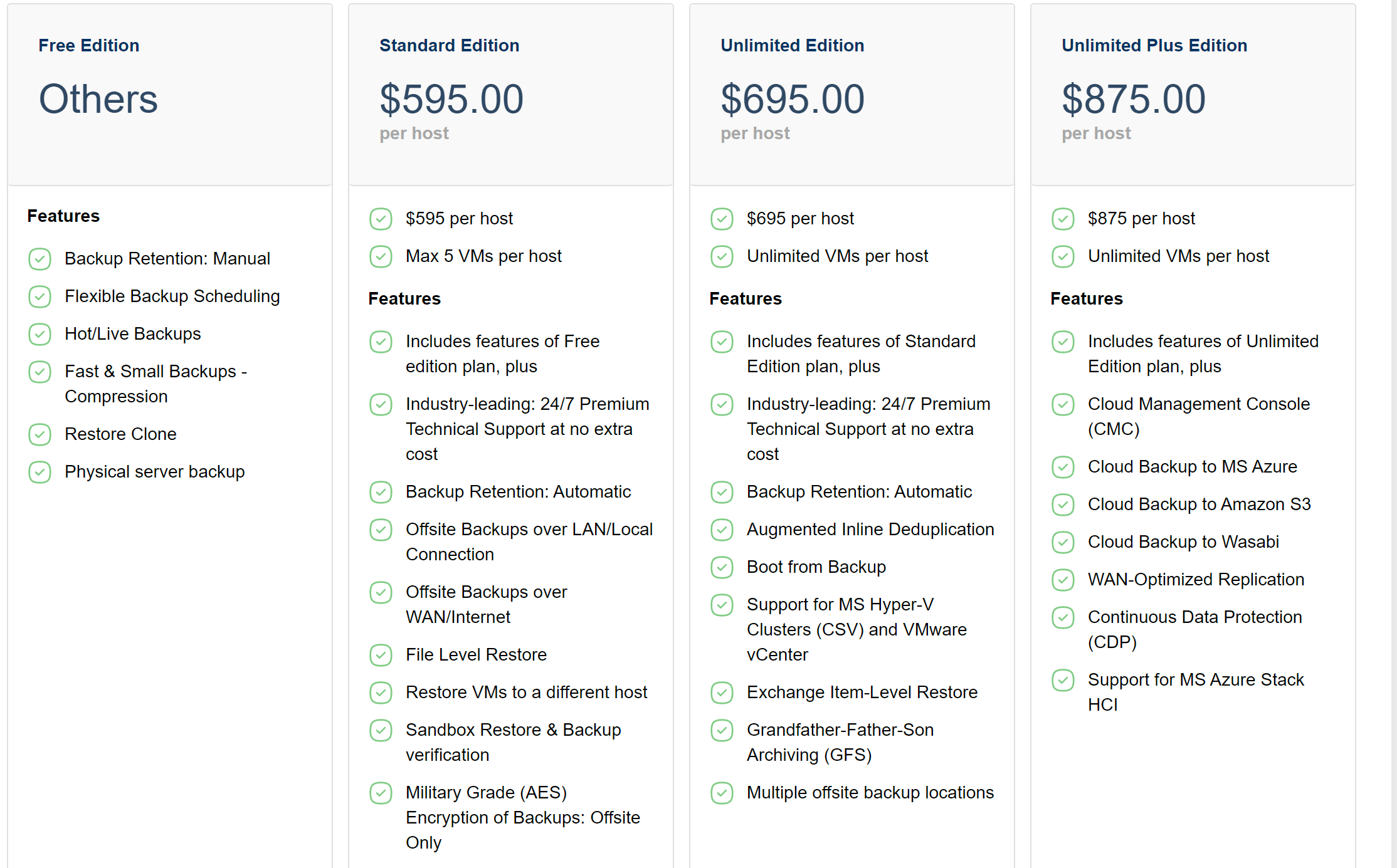Click the checkmark icon next to Hot/Live Backups

[40, 334]
